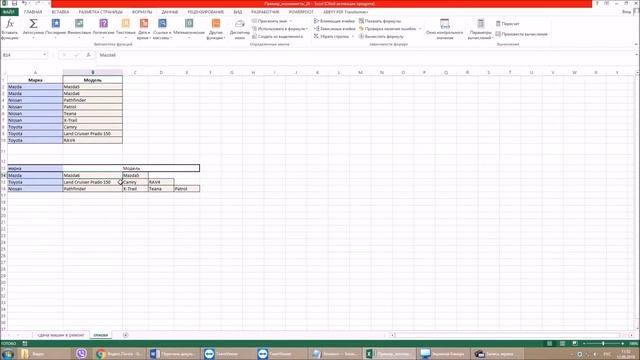This screenshot has height=360, width=640.
Task: Click the fx button beside formula bar
Action: point(88,55)
